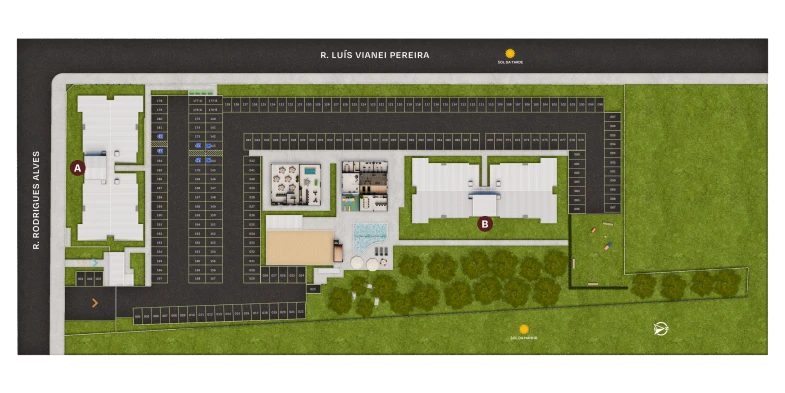Click the R. Luís Vianei Pereira street label
Image resolution: width=785 pixels, height=393 pixels.
point(374,55)
